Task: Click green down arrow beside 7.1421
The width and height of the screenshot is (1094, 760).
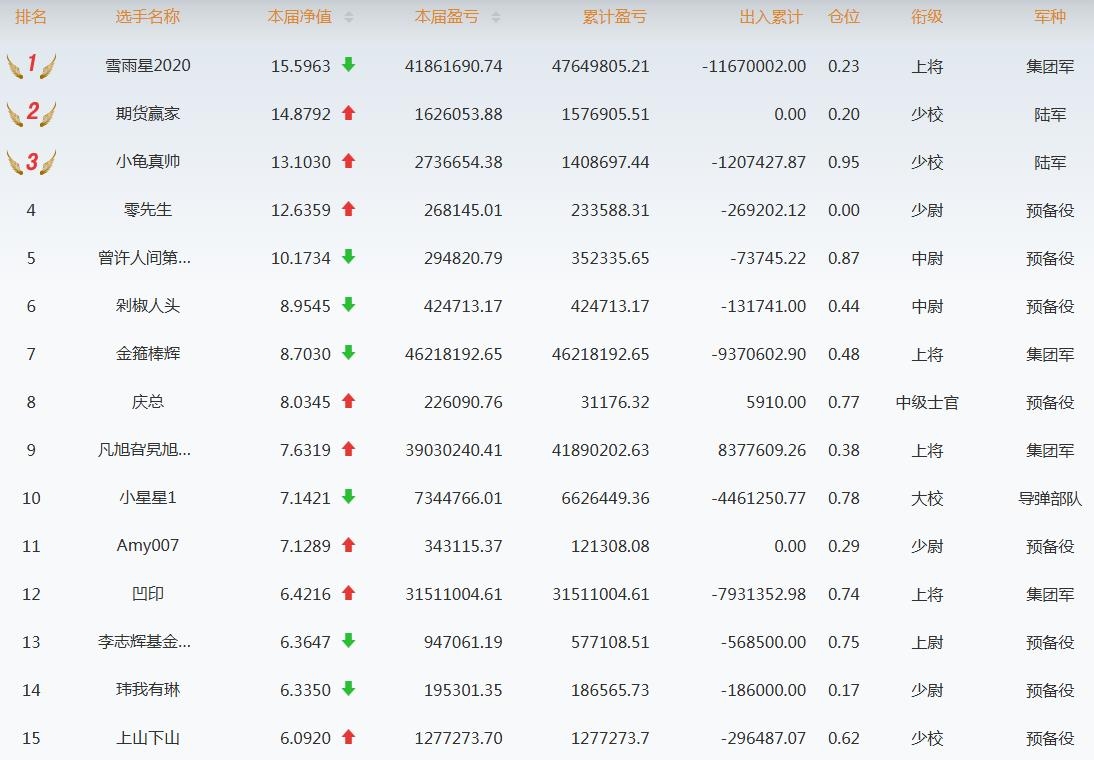Action: 348,497
